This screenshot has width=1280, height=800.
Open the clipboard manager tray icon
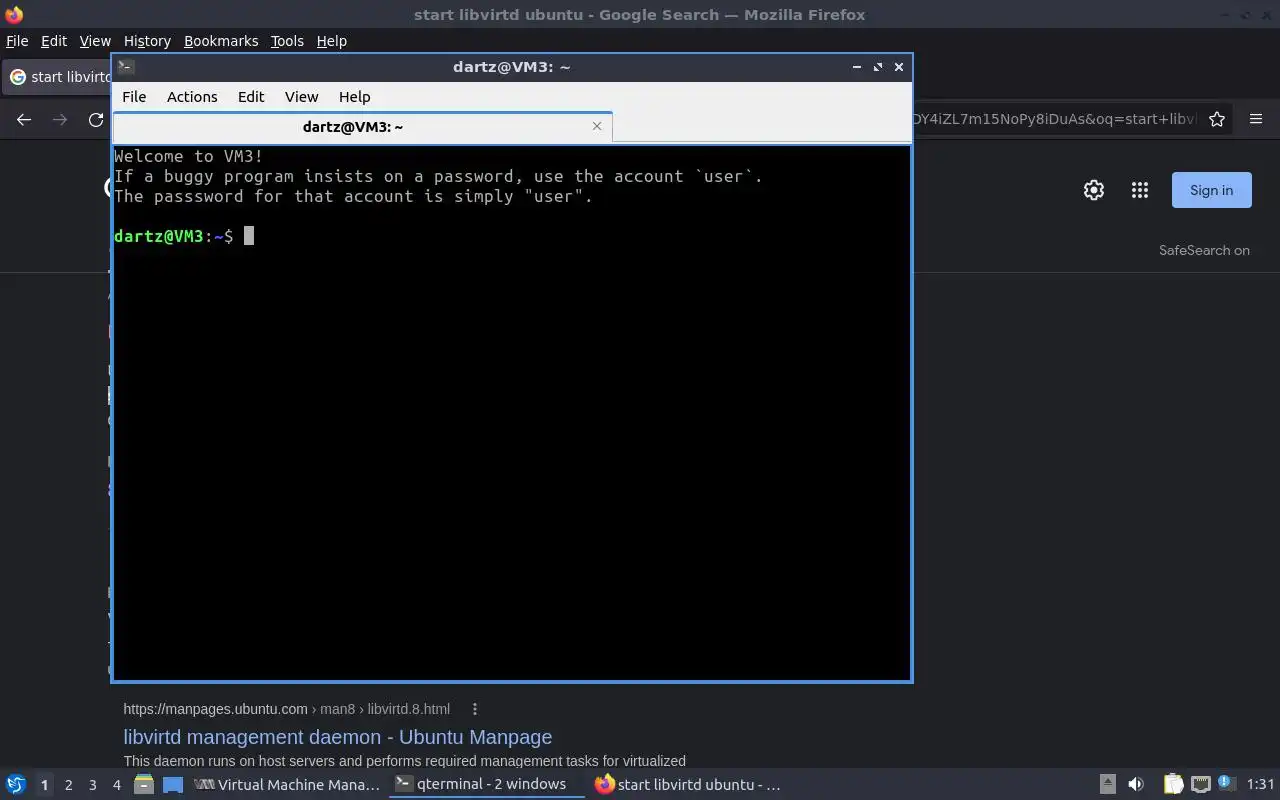[1173, 784]
